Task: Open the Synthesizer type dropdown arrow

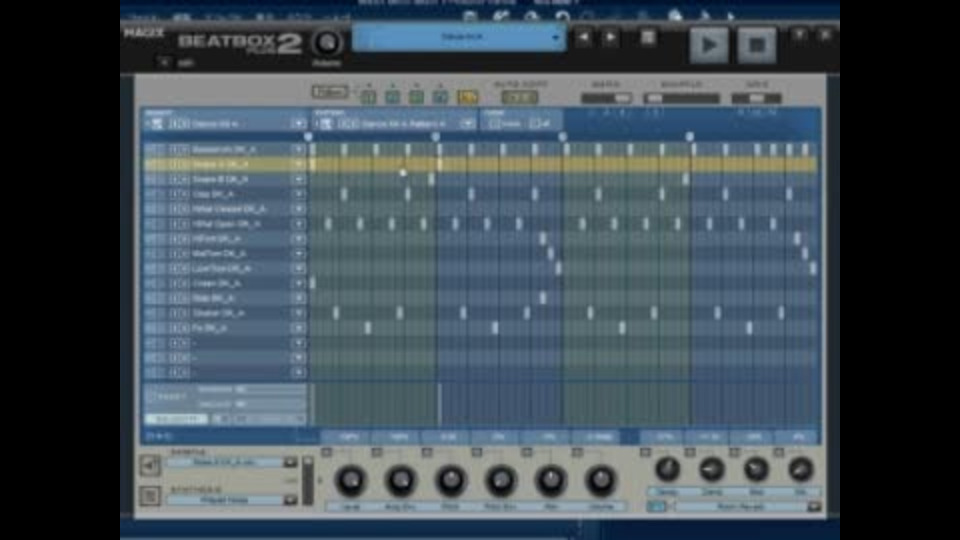Action: 290,500
